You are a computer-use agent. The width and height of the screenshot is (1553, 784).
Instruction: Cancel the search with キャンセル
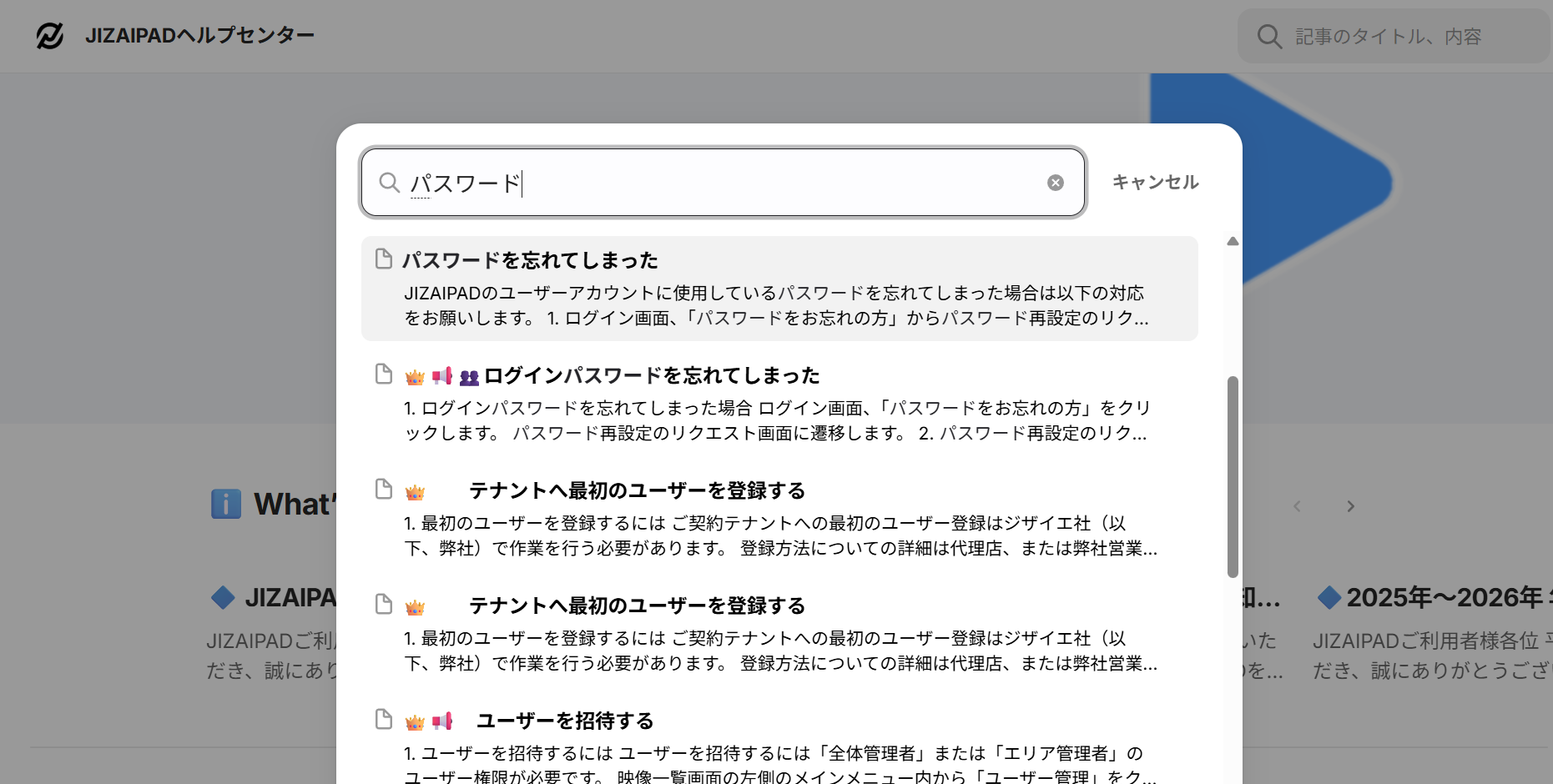pos(1155,183)
